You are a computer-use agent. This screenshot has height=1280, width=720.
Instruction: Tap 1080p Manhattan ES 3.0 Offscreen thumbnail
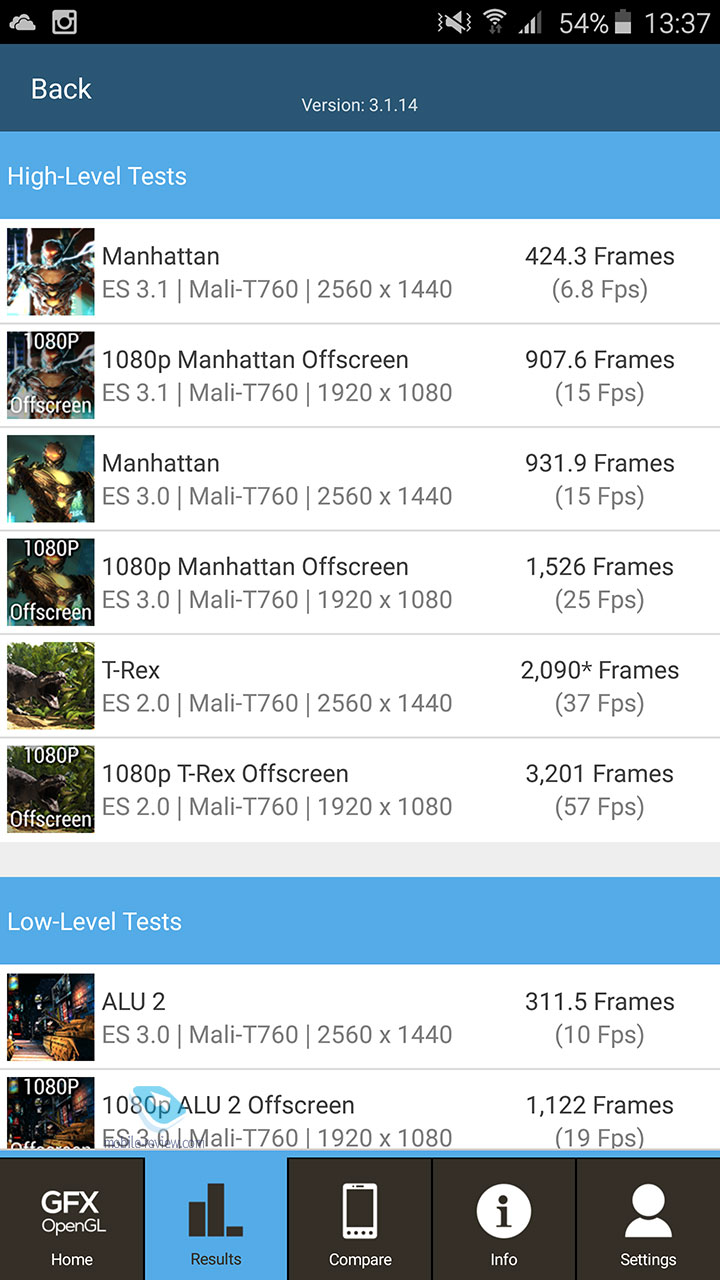coord(51,582)
